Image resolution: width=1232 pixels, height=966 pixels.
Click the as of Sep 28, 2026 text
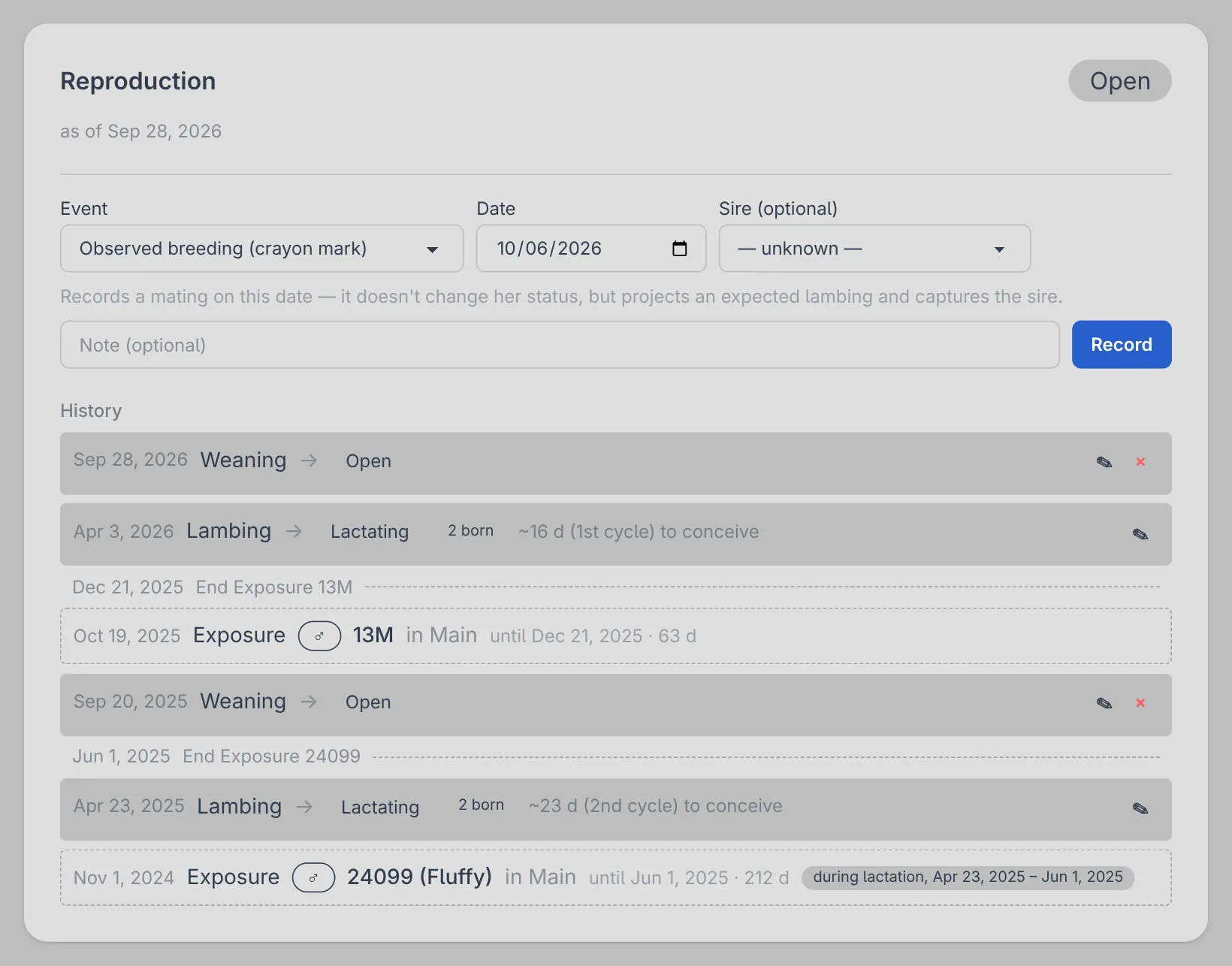(x=141, y=131)
